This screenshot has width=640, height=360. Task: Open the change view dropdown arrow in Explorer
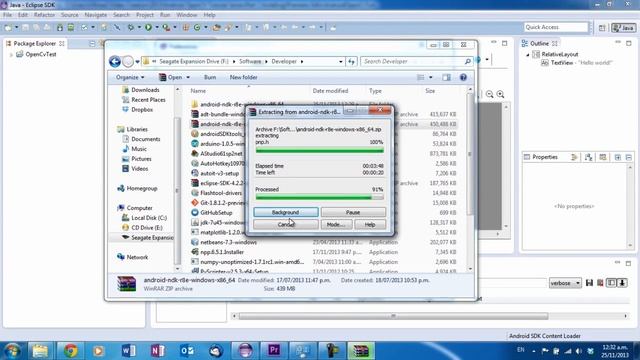point(431,77)
